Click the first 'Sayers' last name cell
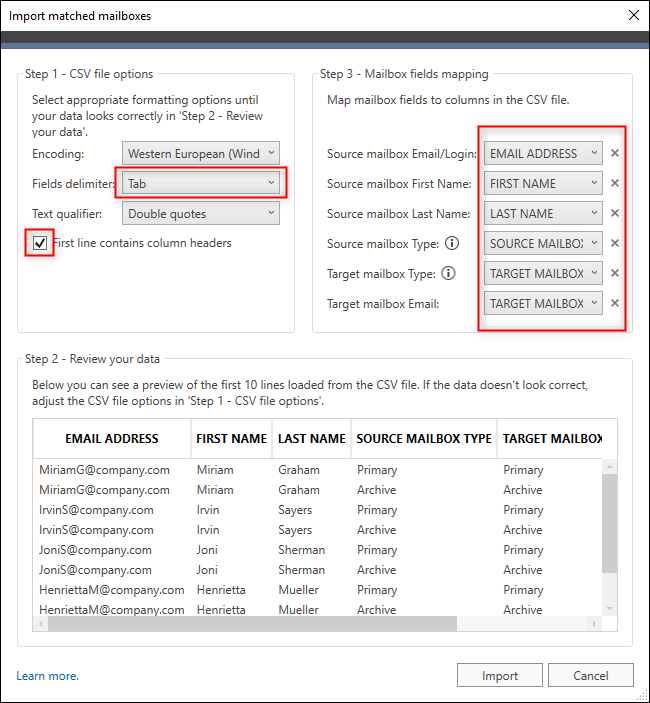Screen dimensions: 650x703 [295, 510]
